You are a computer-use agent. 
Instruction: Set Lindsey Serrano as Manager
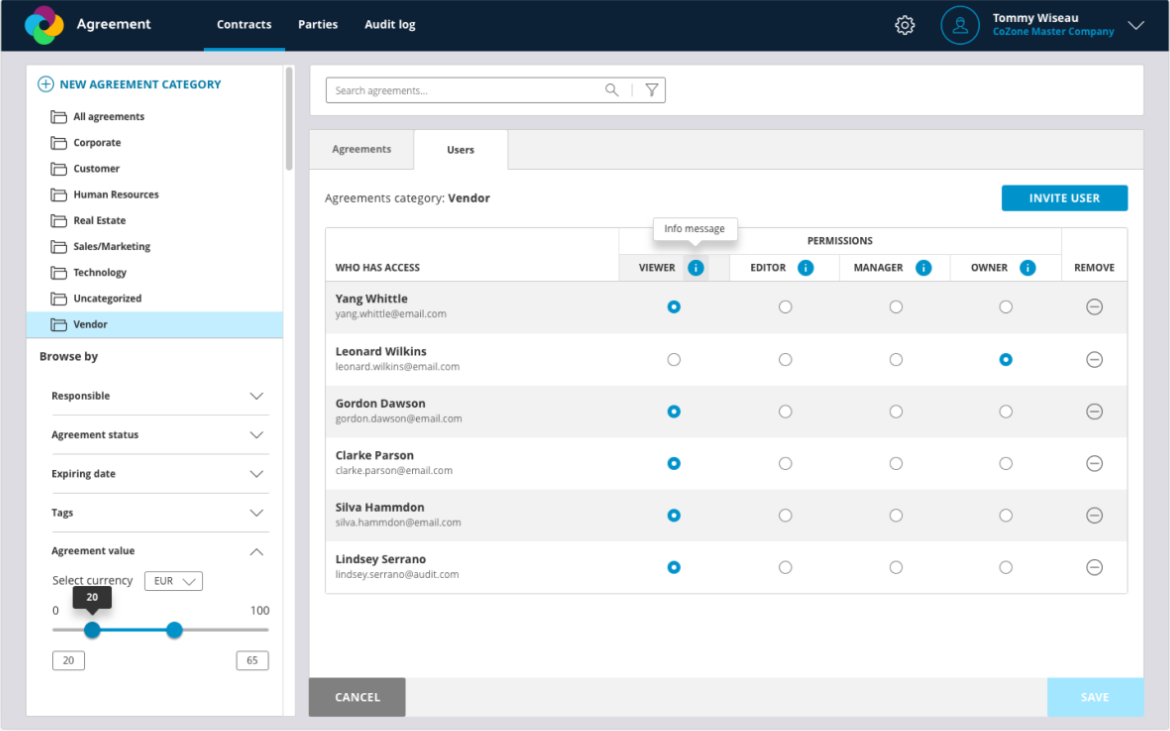[896, 568]
